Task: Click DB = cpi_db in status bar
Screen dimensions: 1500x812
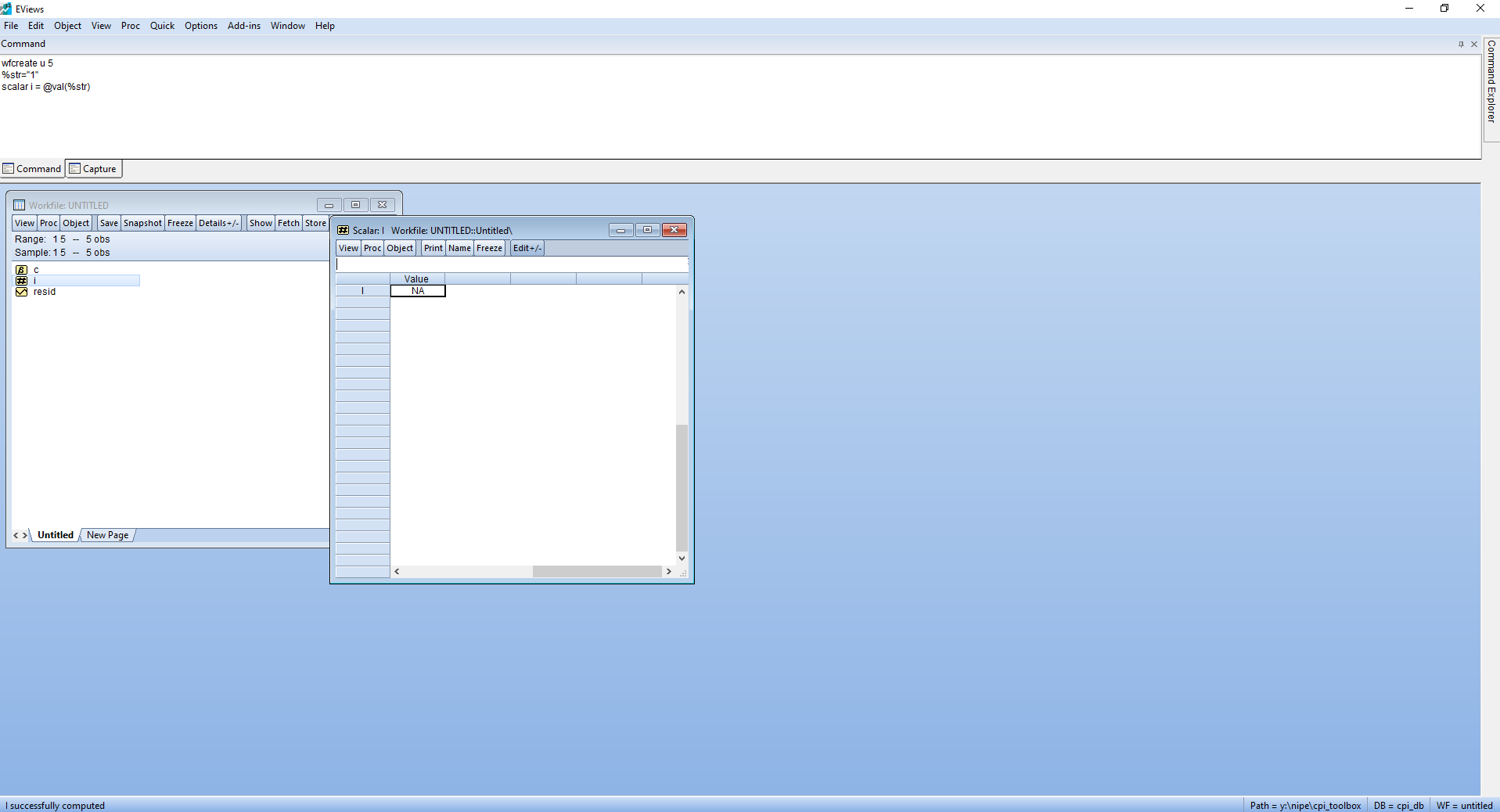Action: pos(1399,806)
